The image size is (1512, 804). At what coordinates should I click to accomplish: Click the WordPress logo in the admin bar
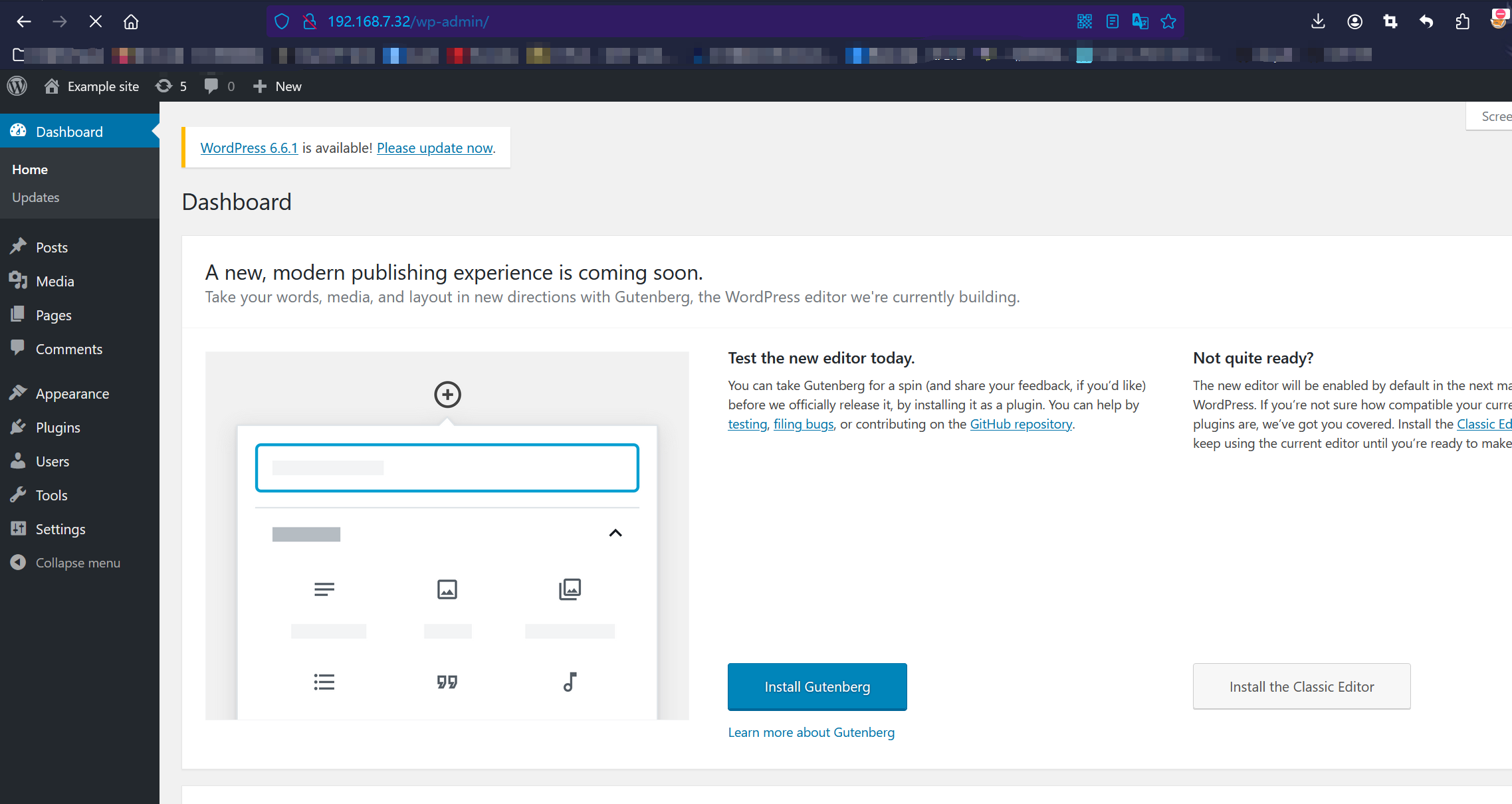17,86
